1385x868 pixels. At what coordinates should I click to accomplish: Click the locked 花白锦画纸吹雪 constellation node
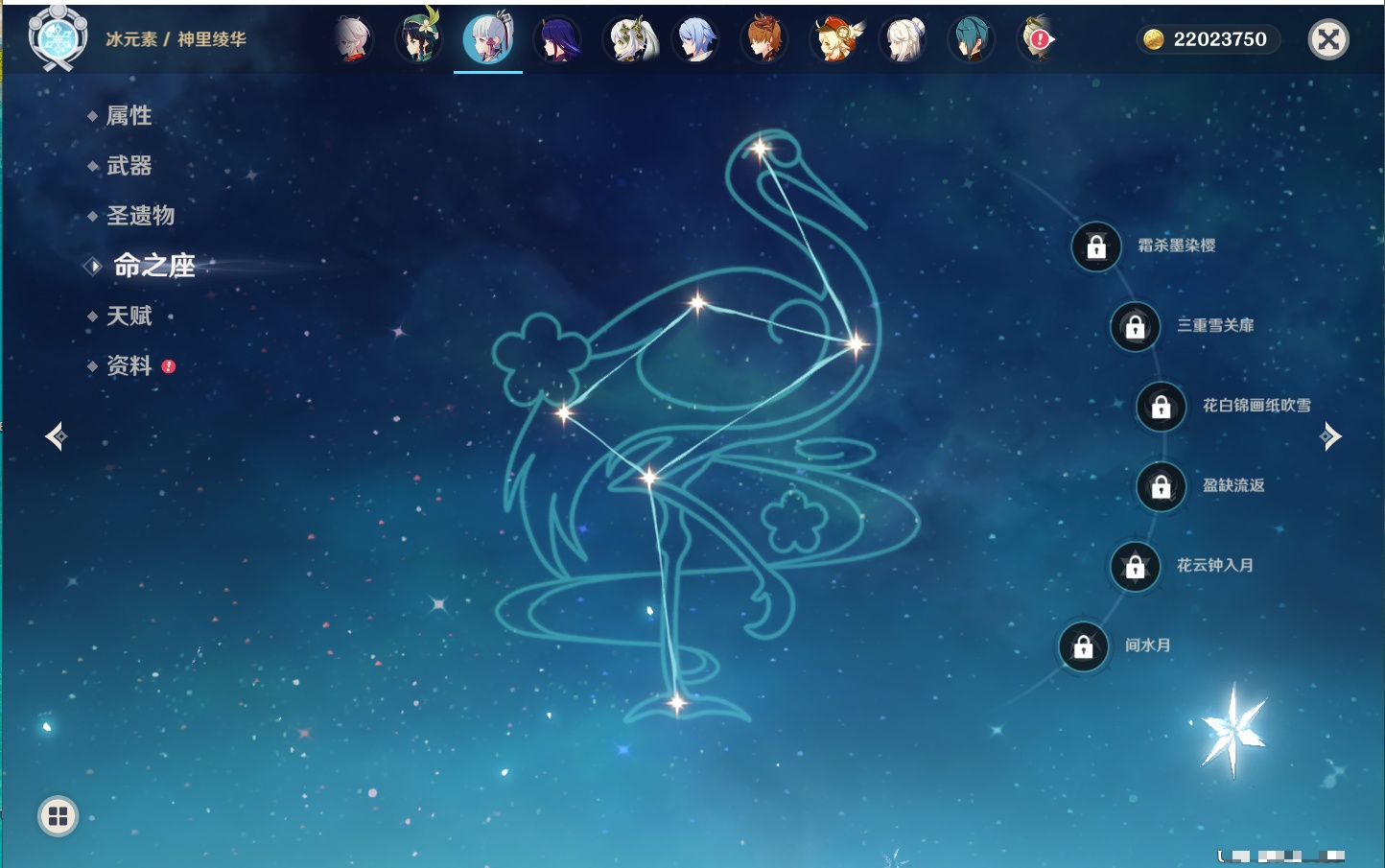click(1162, 407)
